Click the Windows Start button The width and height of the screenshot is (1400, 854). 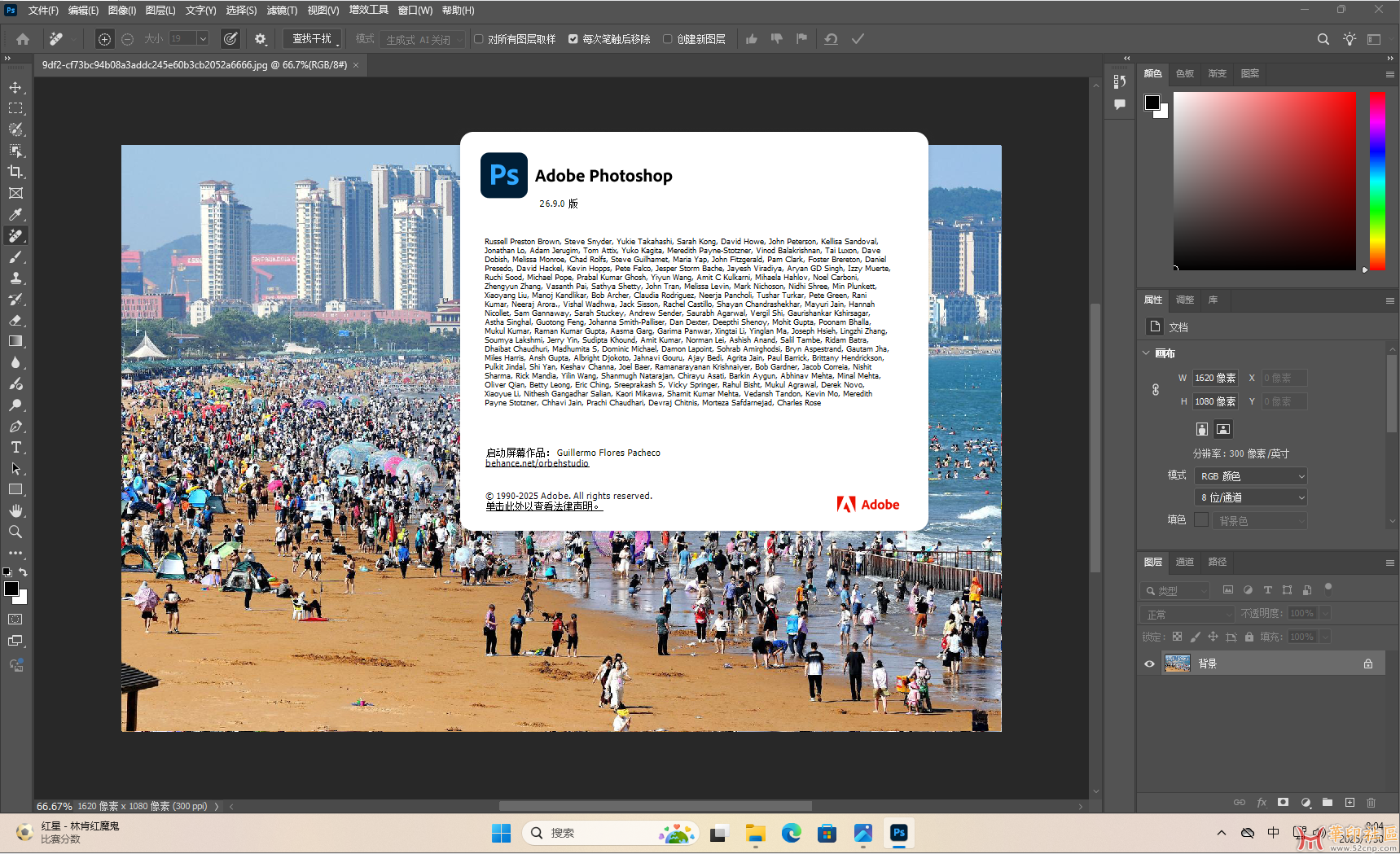coord(501,833)
